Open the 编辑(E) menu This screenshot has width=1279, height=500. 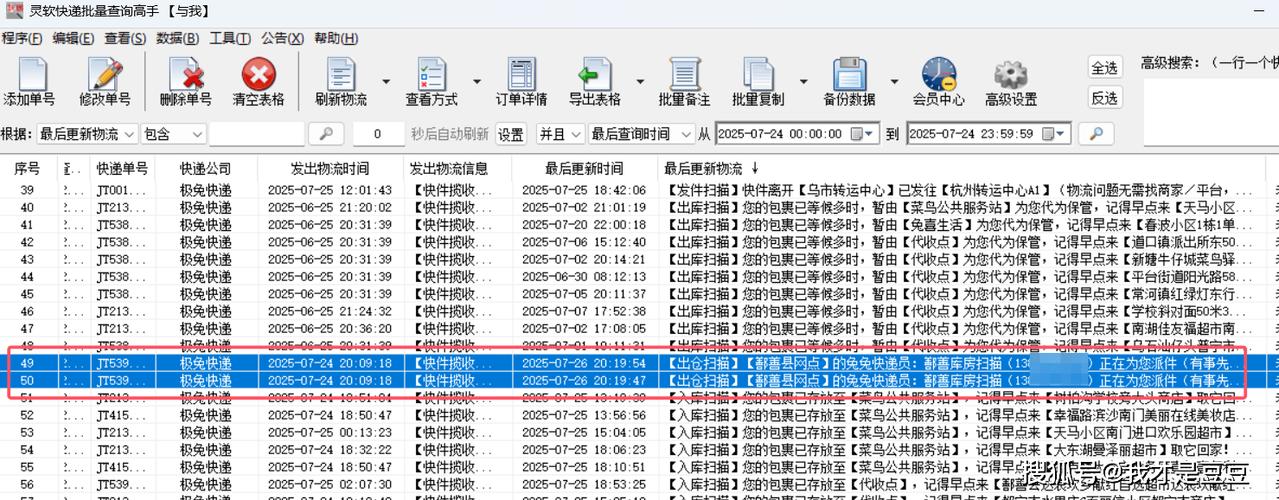pos(73,38)
